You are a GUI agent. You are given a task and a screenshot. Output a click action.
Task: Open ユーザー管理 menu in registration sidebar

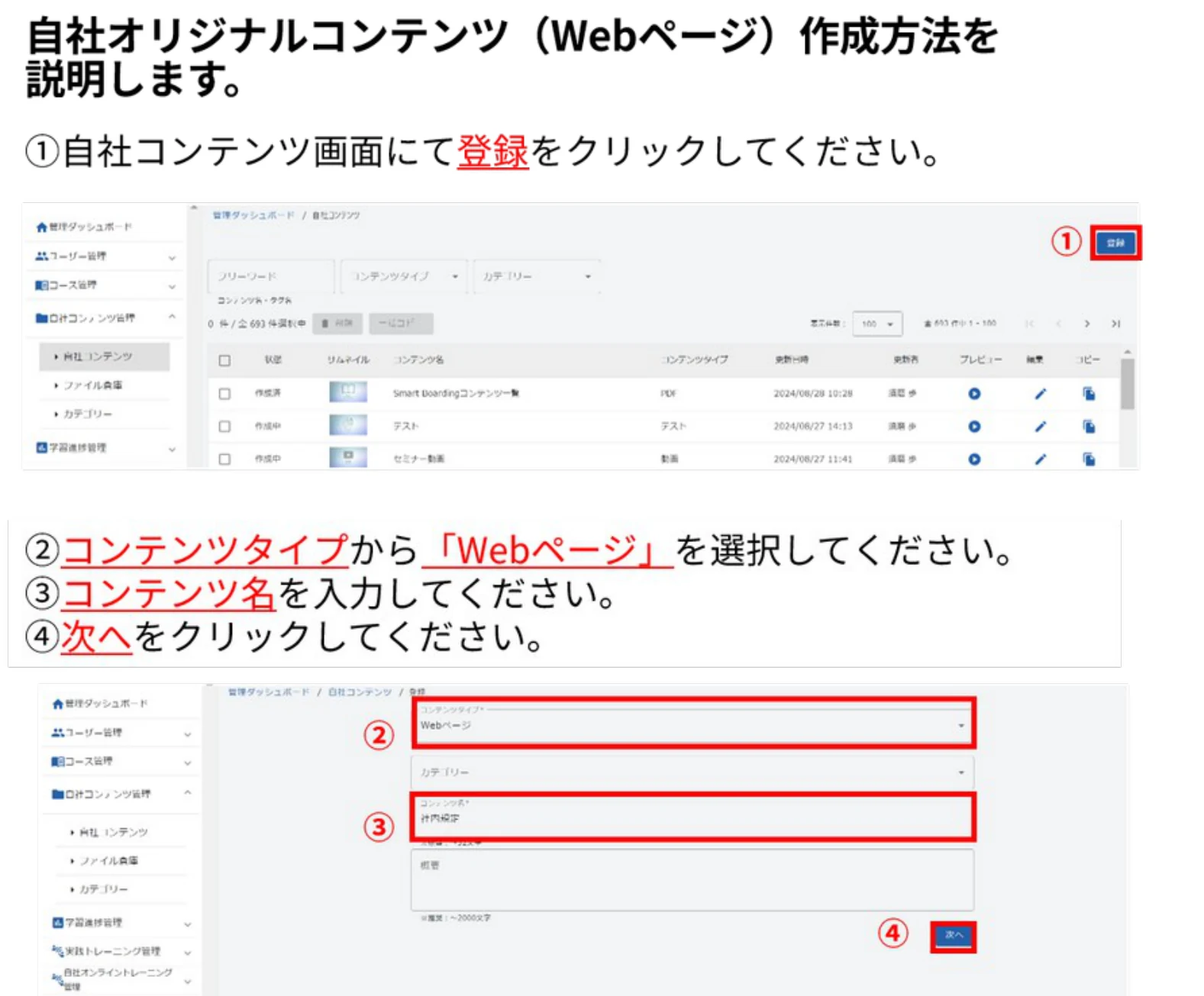coord(120,733)
